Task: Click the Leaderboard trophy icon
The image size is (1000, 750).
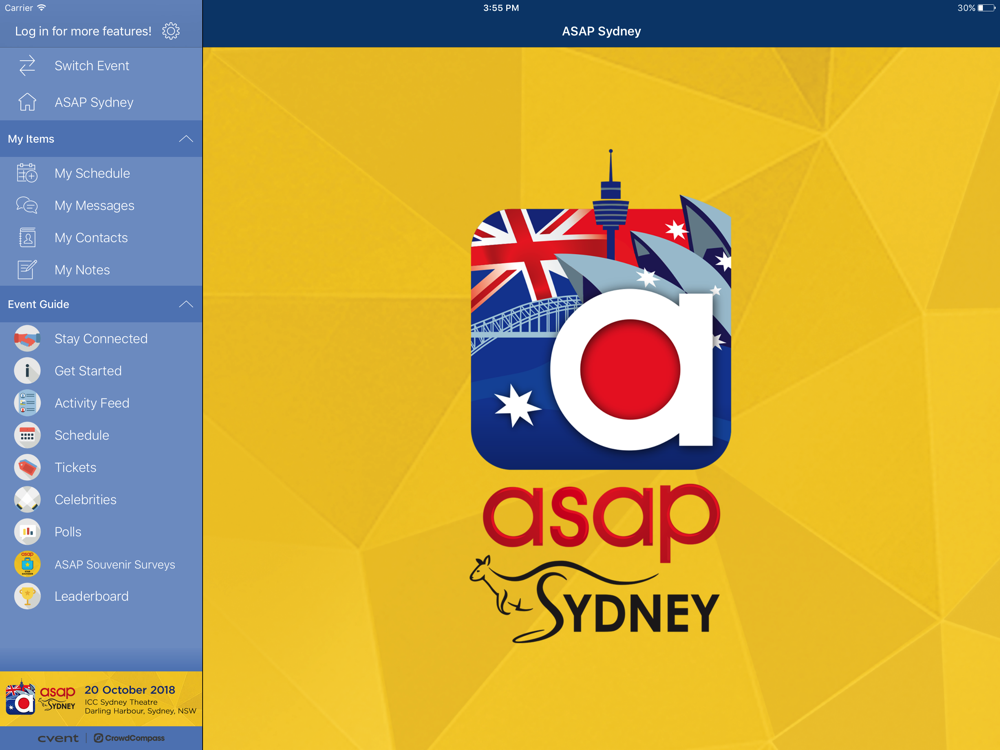Action: coord(27,596)
